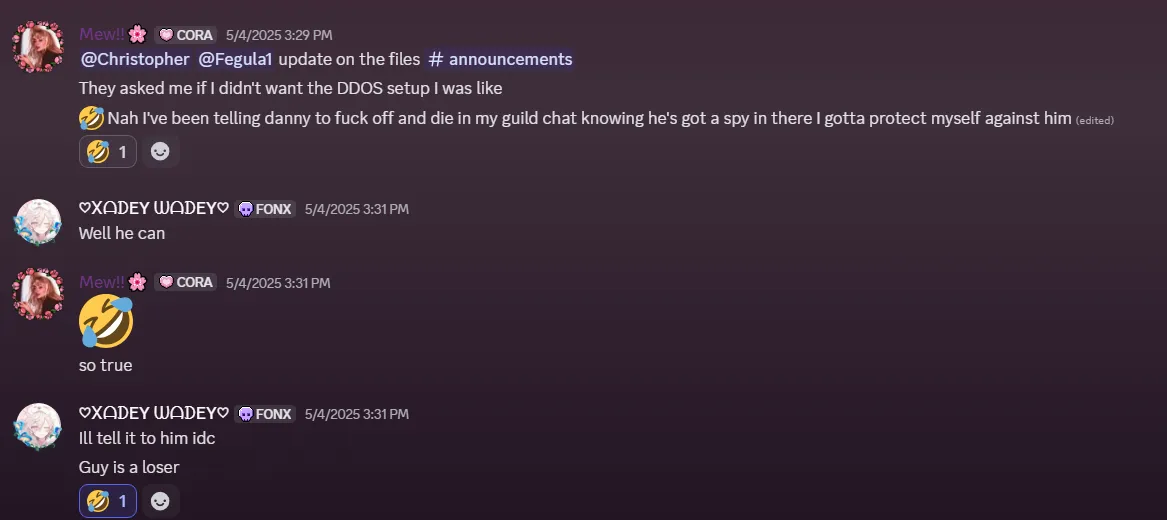Click the large laughing emoji above "so true"

(x=106, y=321)
